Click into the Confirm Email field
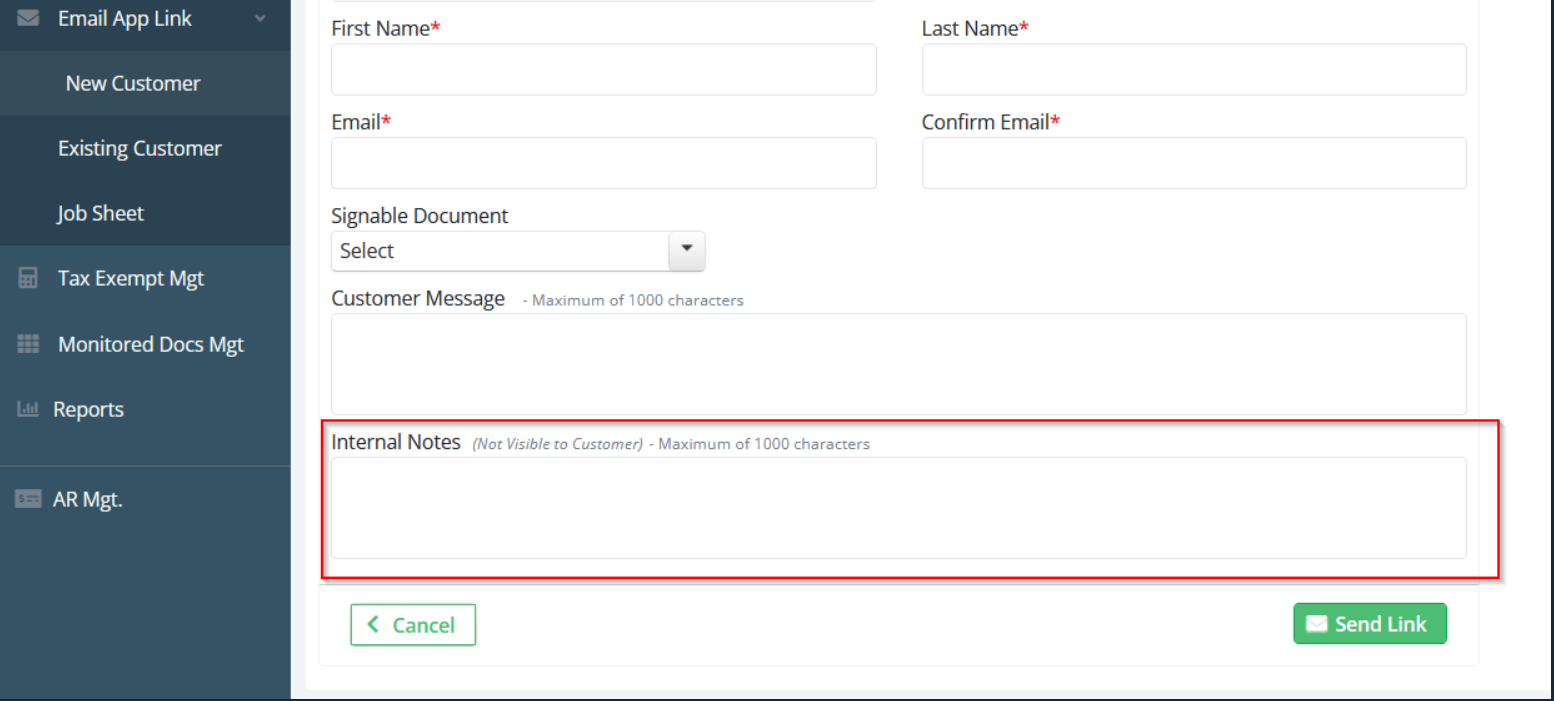Screen dimensions: 1554x701 point(1194,163)
